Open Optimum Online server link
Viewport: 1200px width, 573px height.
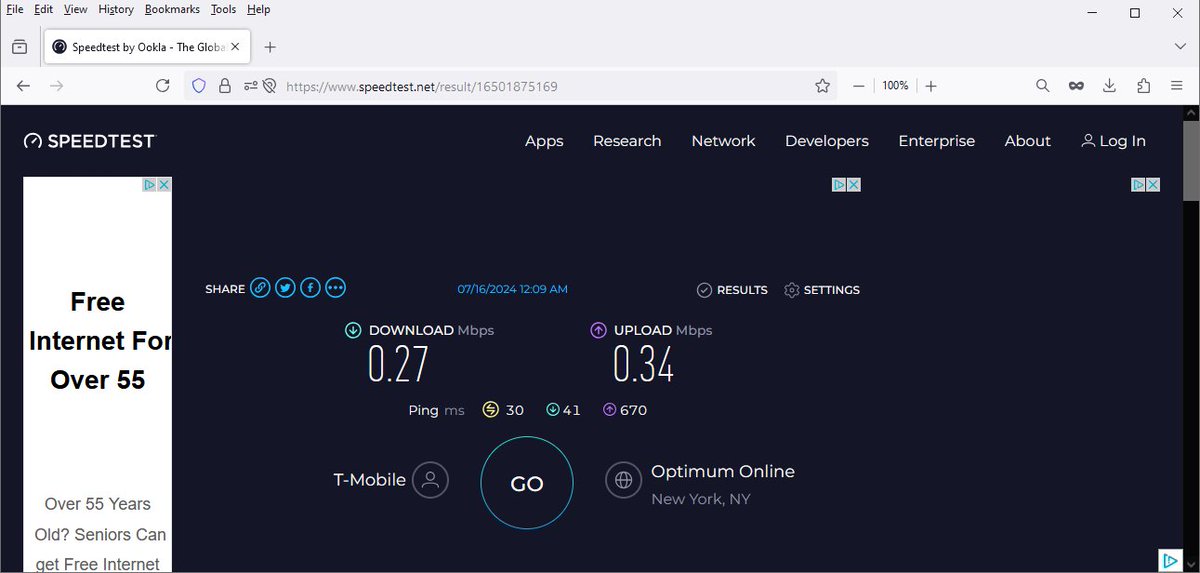pos(723,471)
